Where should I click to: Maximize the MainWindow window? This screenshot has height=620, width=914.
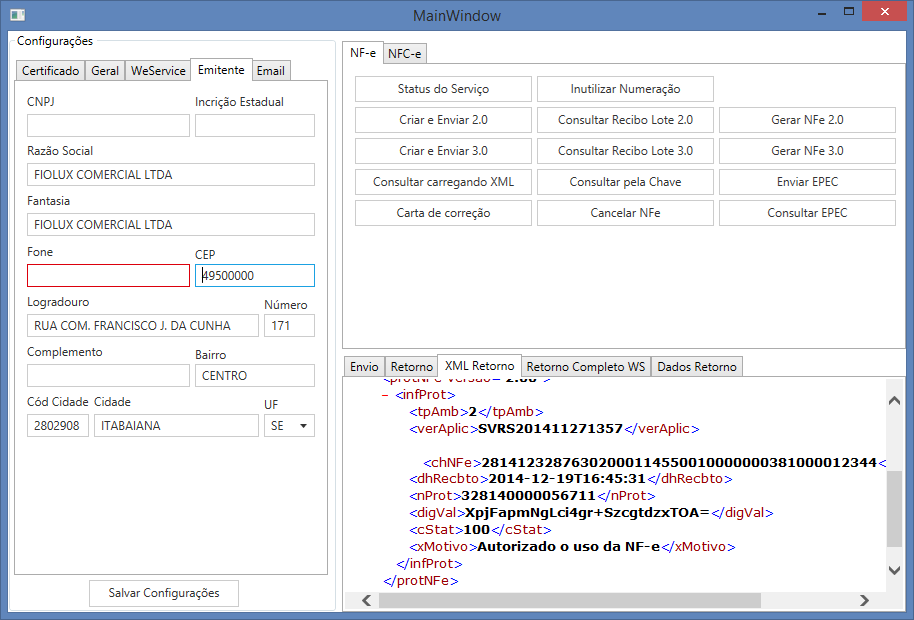point(849,12)
